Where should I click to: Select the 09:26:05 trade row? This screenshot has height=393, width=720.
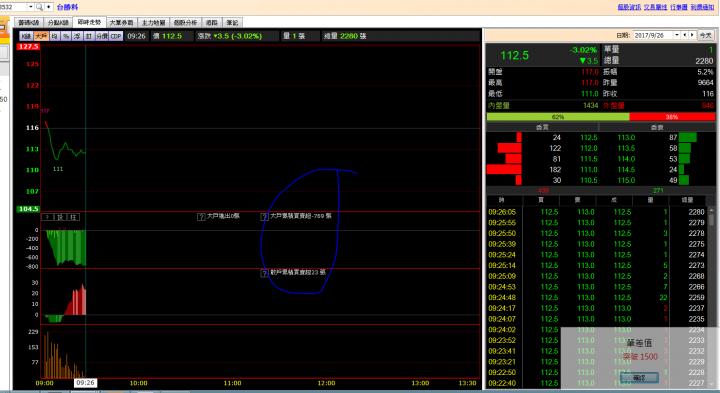[597, 212]
